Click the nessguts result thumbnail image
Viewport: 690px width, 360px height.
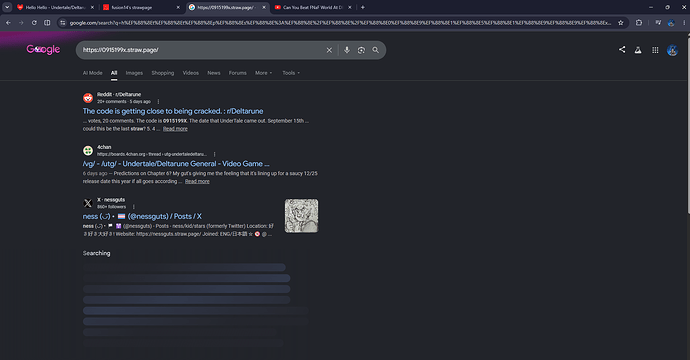point(301,216)
